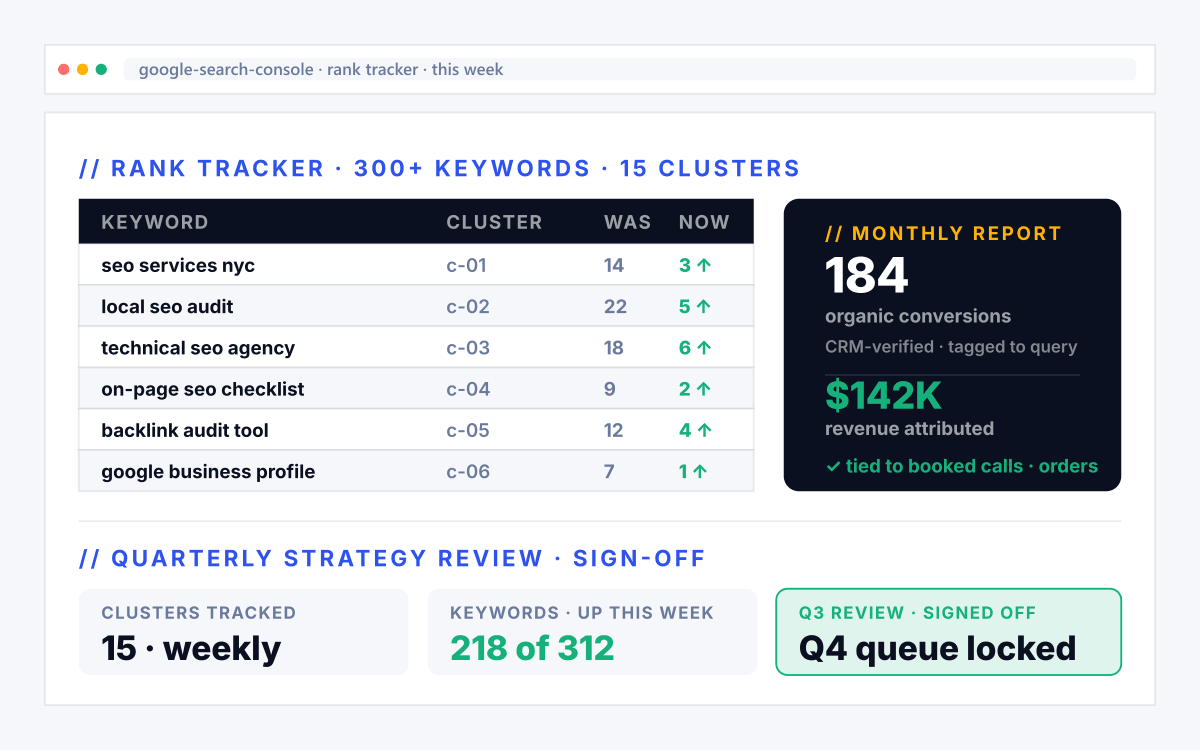This screenshot has width=1200, height=750.
Task: Click the WAS column header
Action: 628,222
